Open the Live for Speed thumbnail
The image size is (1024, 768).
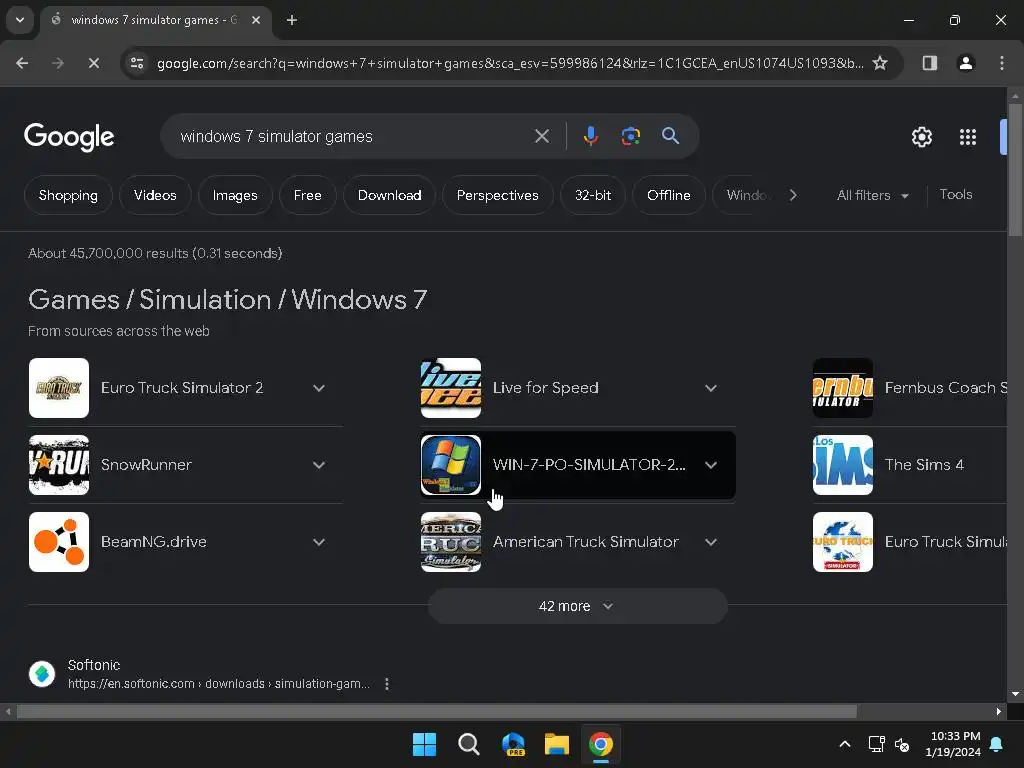pos(451,388)
